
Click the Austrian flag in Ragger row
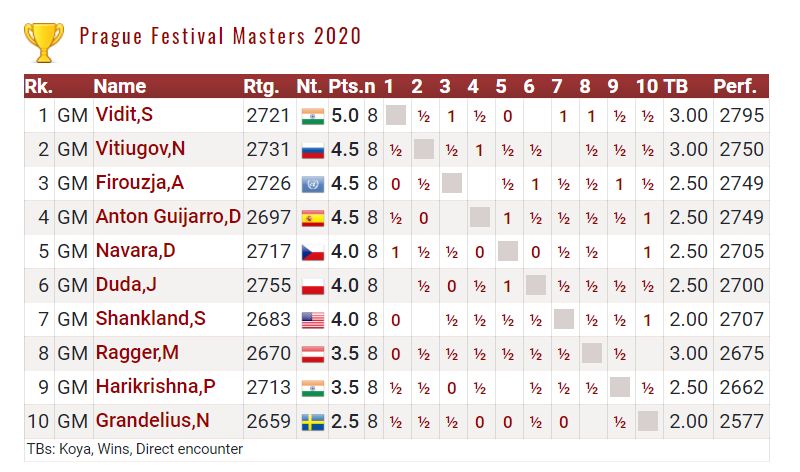point(312,354)
